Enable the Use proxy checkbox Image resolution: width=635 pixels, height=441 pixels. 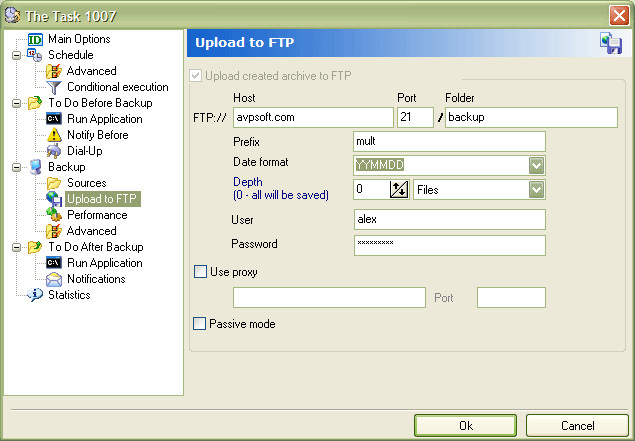[x=200, y=272]
